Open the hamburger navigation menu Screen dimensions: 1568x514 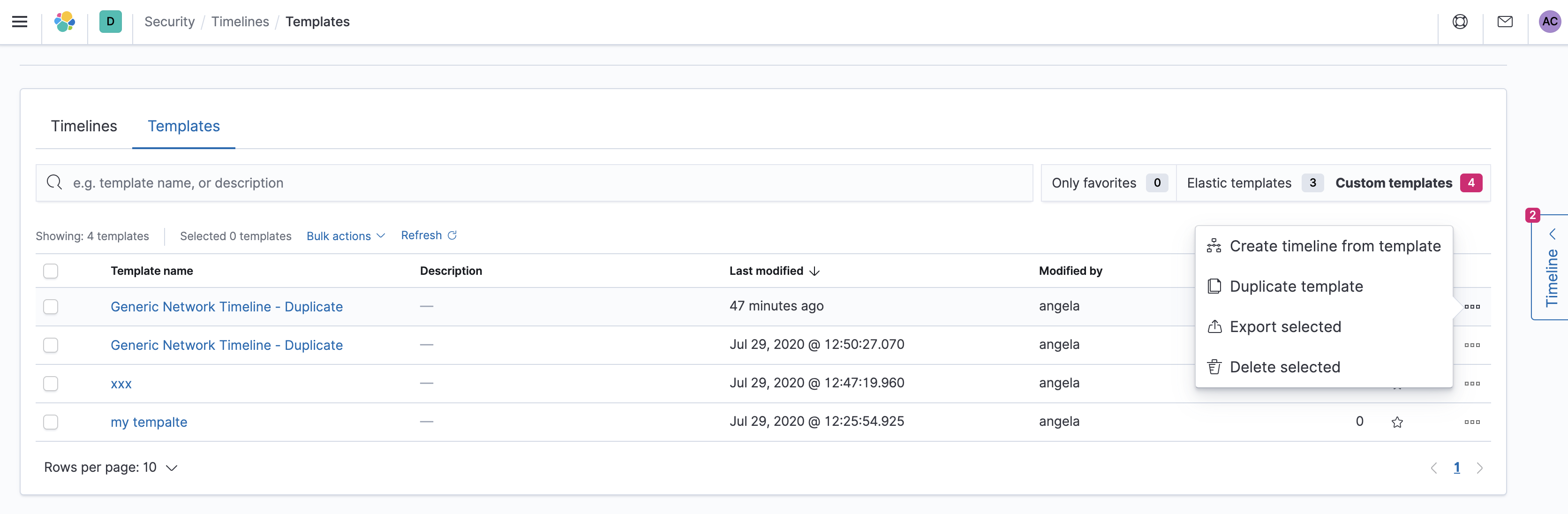point(20,22)
